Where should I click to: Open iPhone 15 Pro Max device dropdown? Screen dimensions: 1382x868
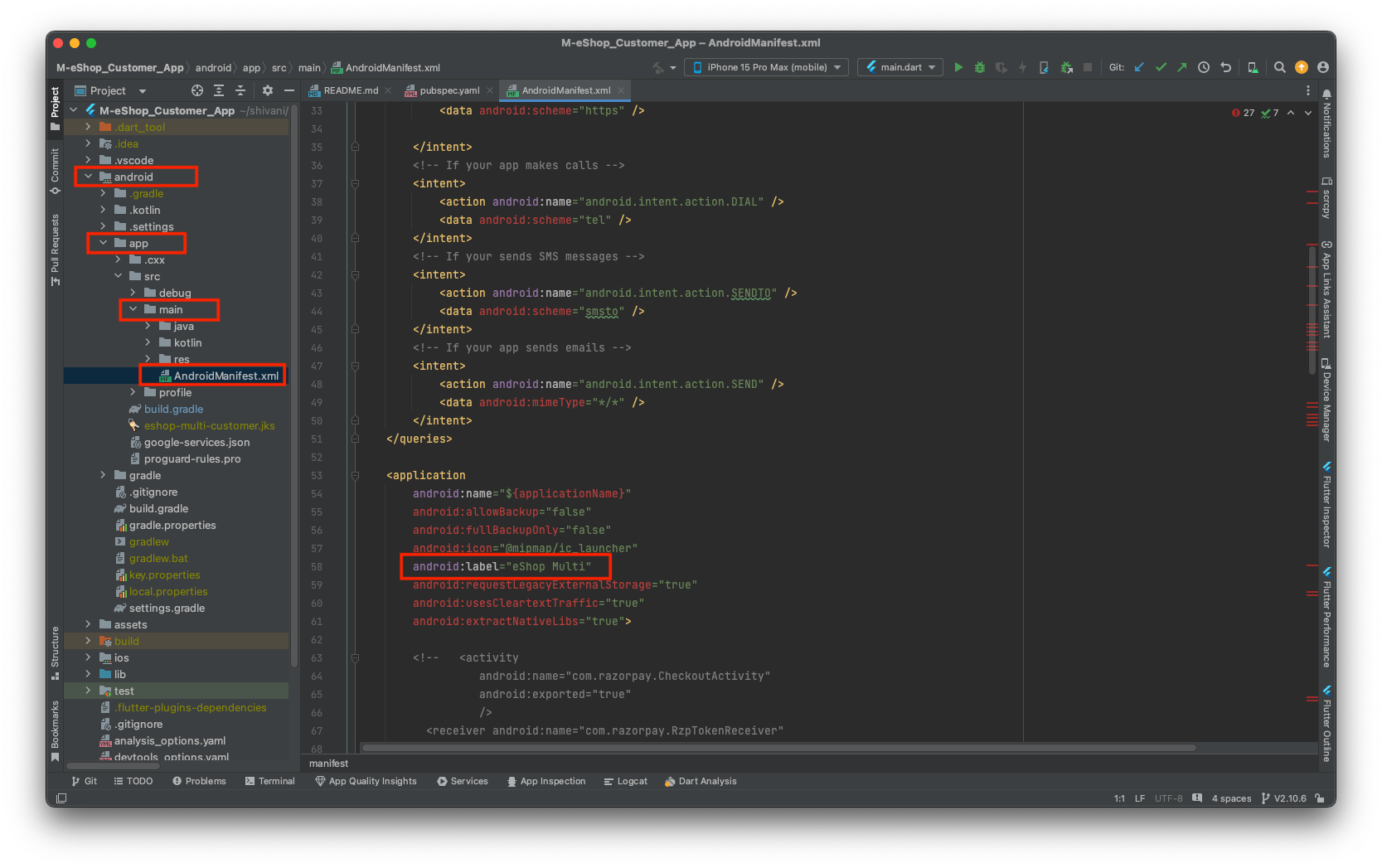[x=766, y=67]
